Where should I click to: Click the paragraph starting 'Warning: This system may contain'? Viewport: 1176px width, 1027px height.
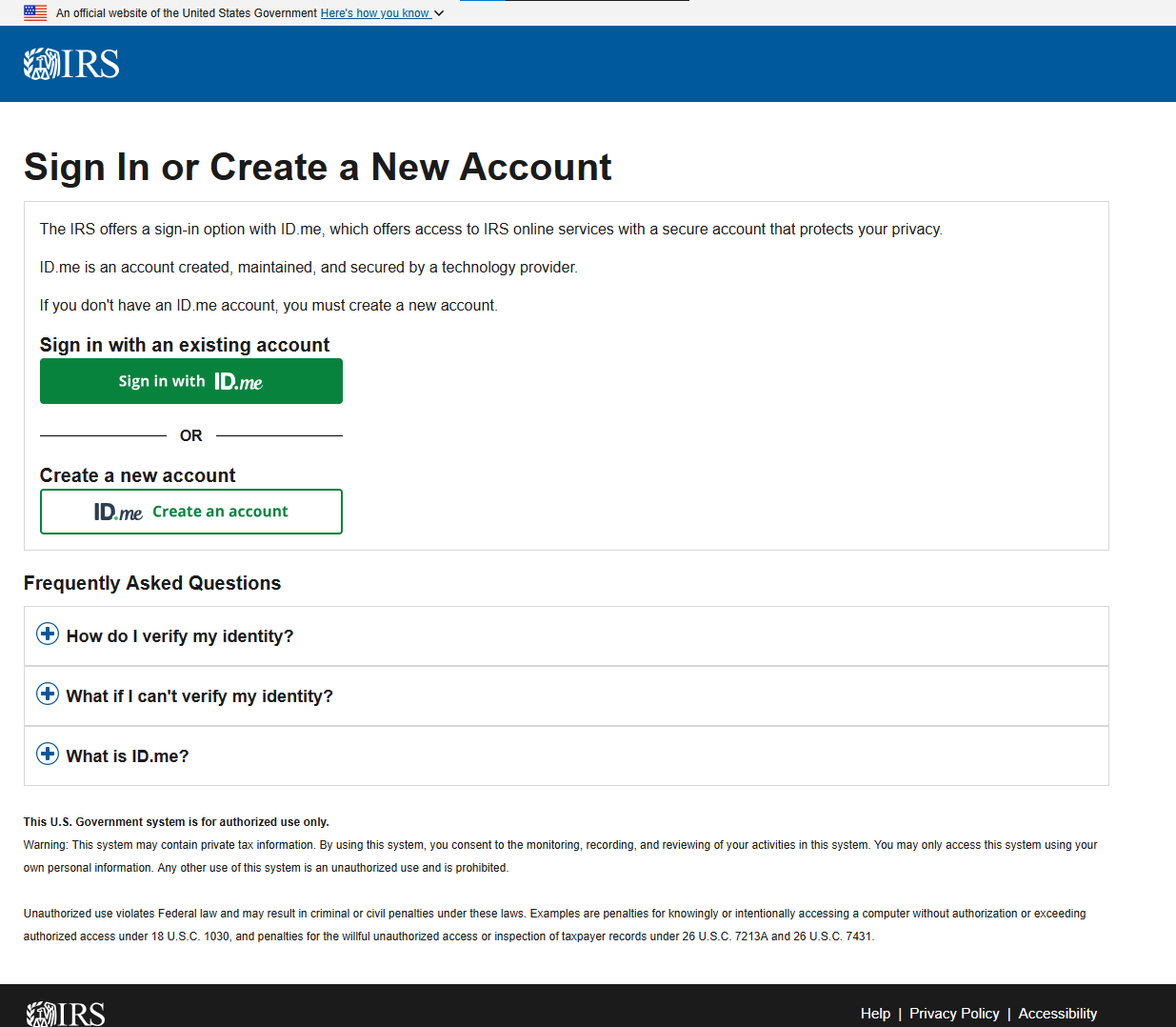pyautogui.click(x=561, y=856)
